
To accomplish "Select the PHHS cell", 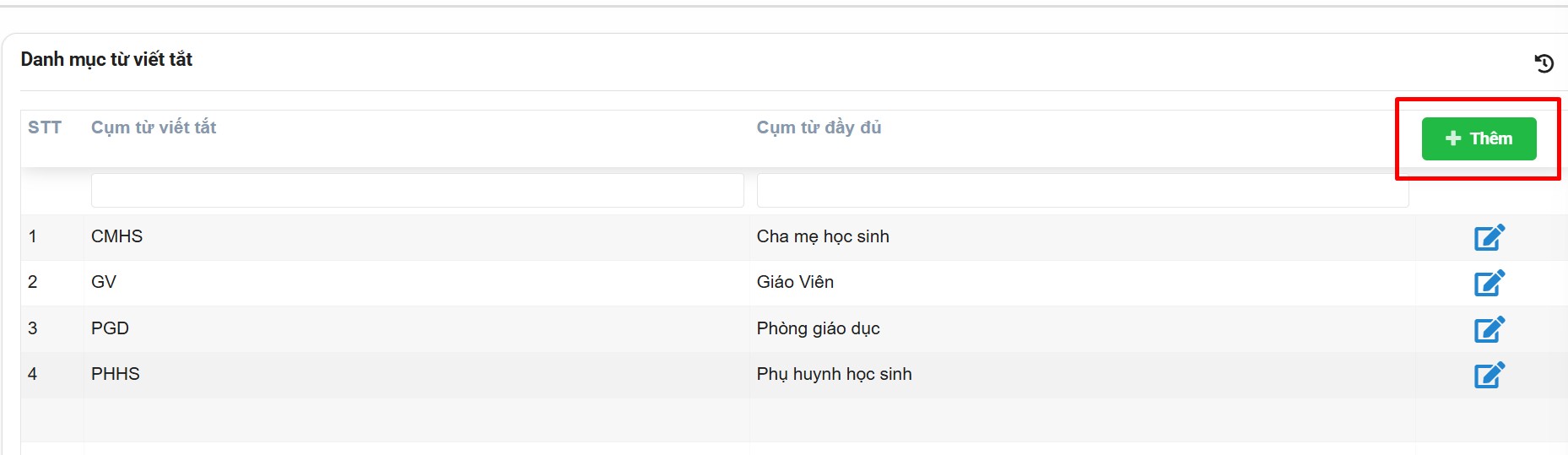I will (116, 374).
